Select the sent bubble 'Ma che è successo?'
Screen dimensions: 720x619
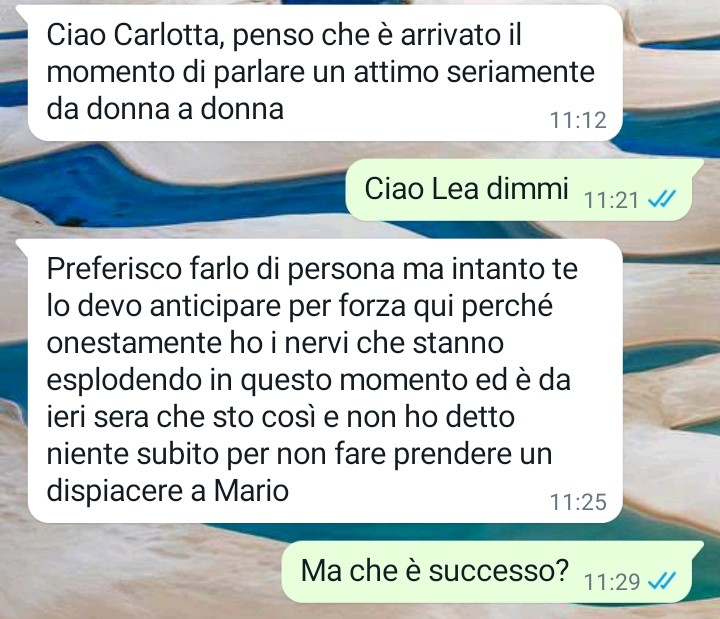pyautogui.click(x=486, y=572)
